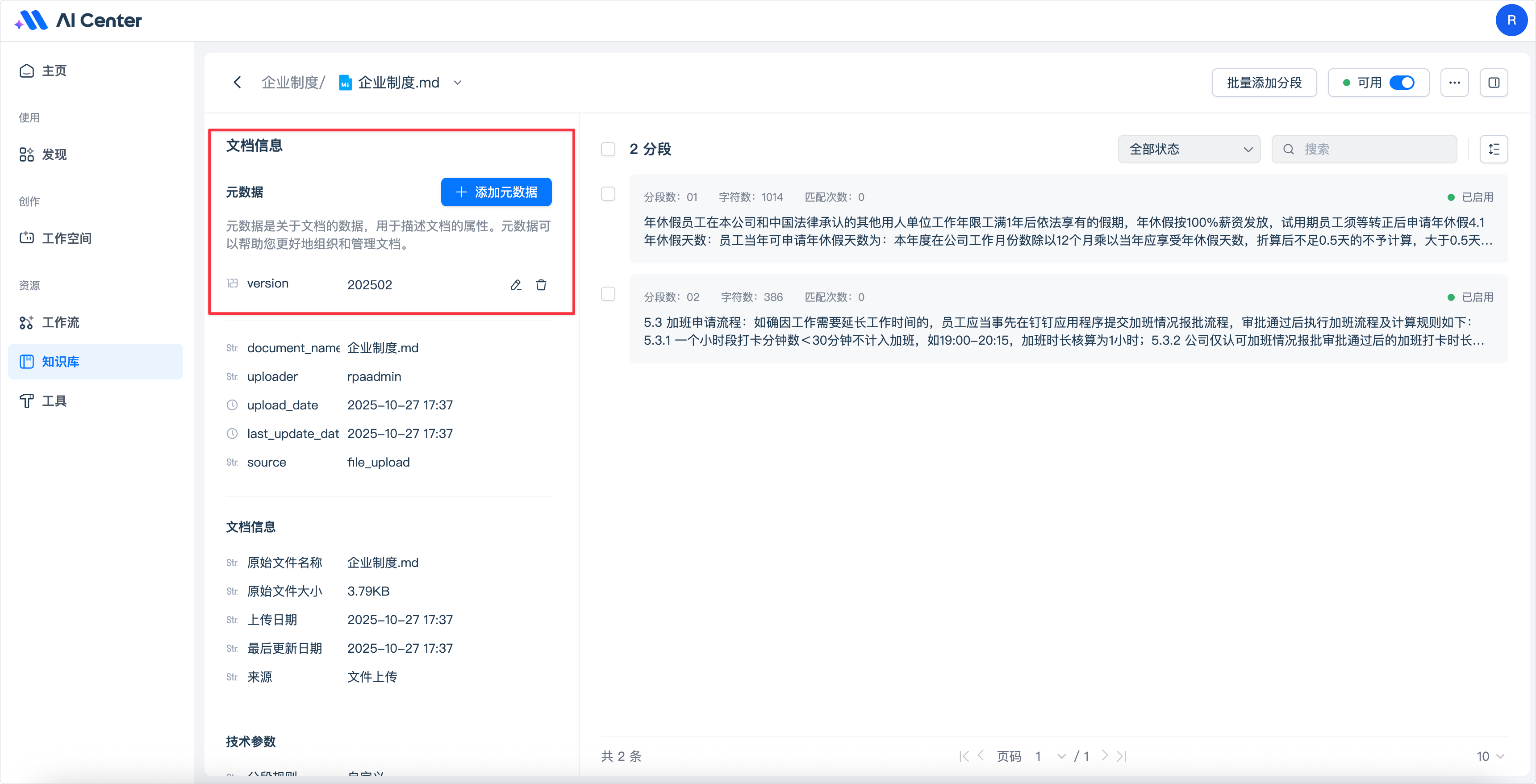The width and height of the screenshot is (1536, 784).
Task: Click the 批量添加分段 button
Action: coord(1264,82)
